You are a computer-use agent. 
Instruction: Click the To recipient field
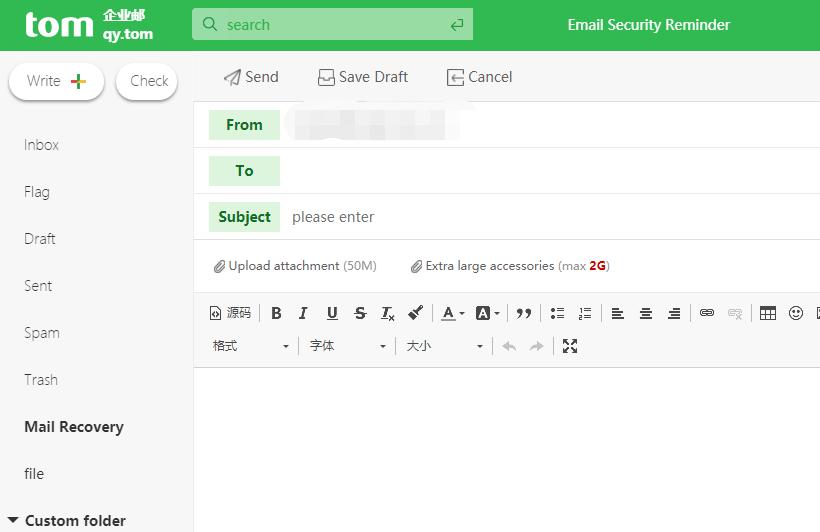click(x=549, y=171)
